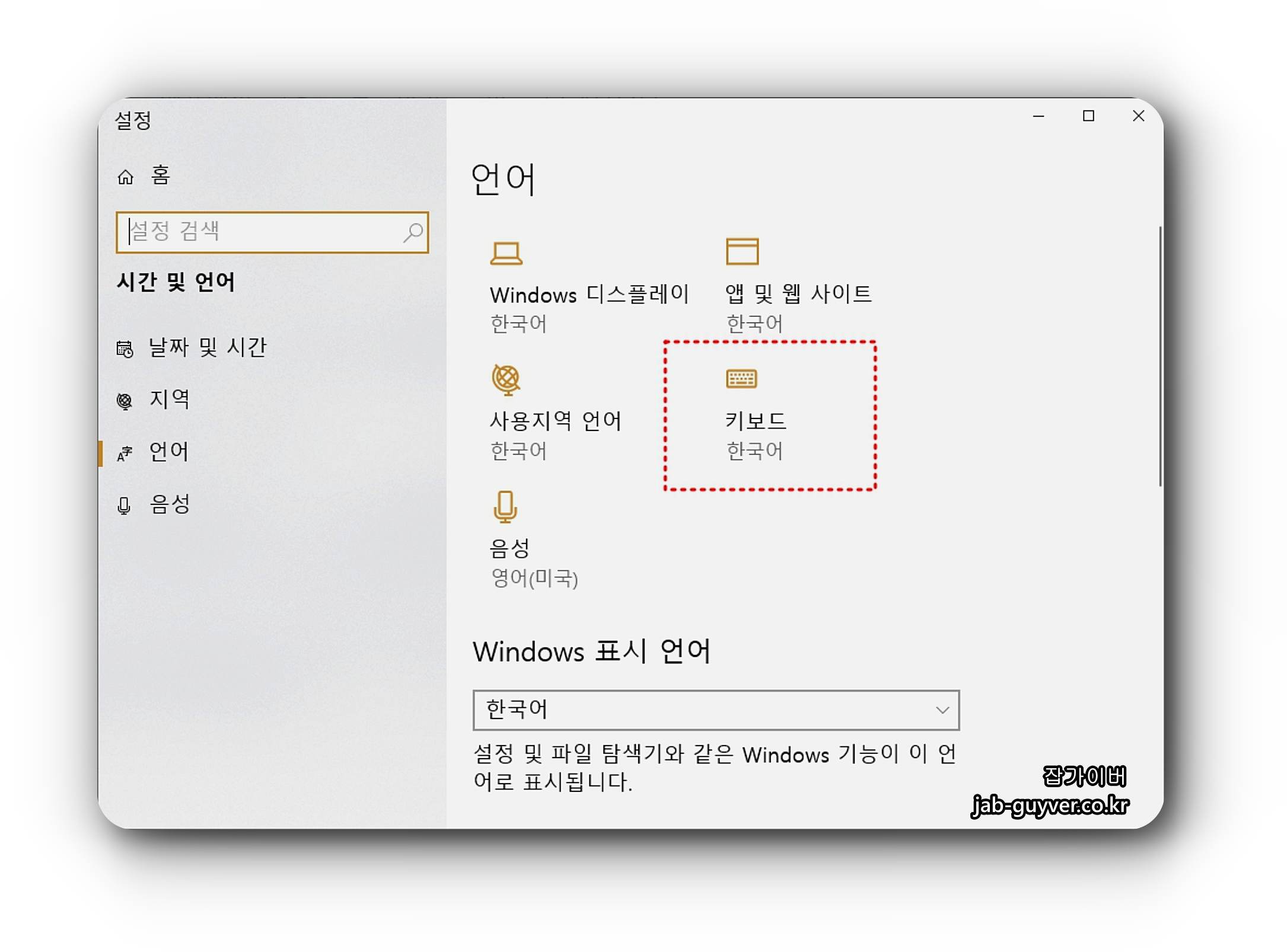
Task: Click the dropdown chevron arrow for 한국어
Action: click(x=942, y=710)
